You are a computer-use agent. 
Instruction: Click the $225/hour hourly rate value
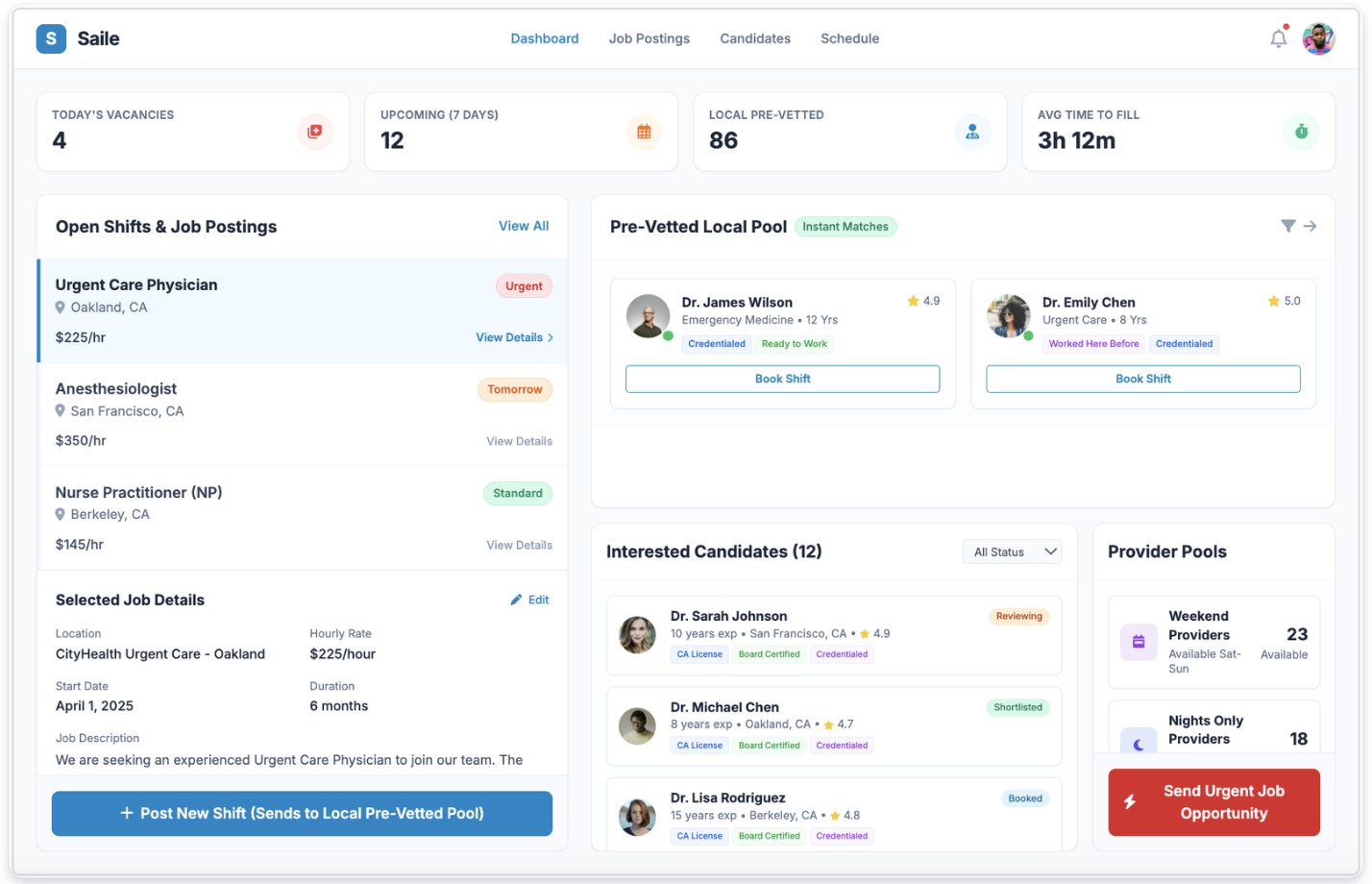[x=342, y=654]
